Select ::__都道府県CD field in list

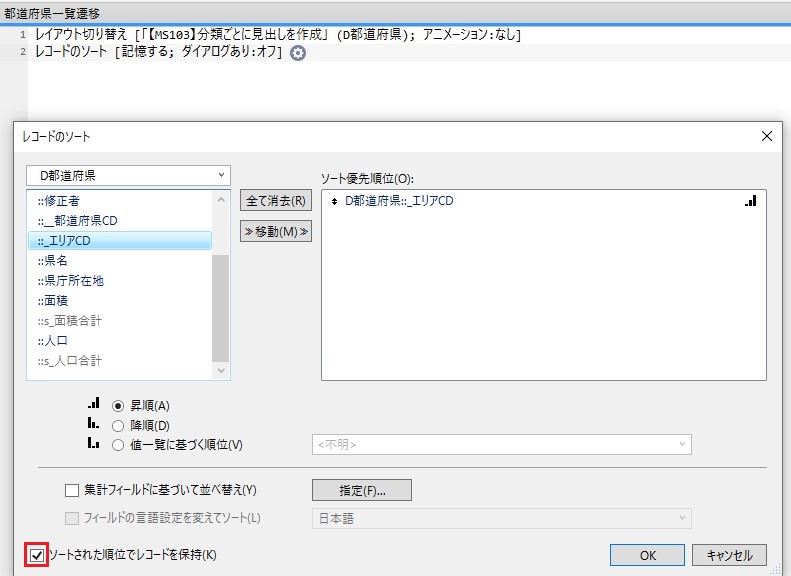tap(120, 221)
